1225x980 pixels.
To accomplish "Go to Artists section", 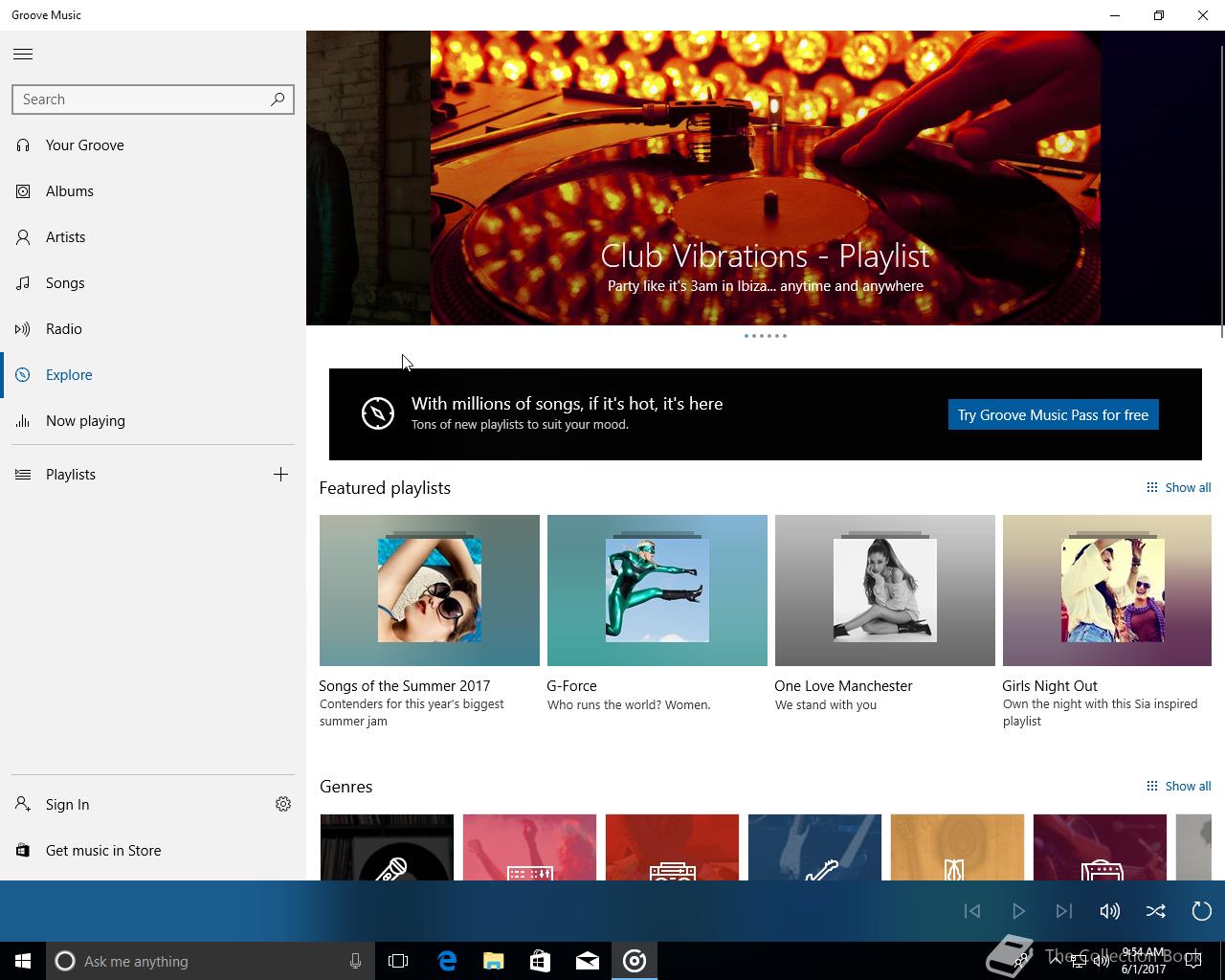I will (x=153, y=237).
